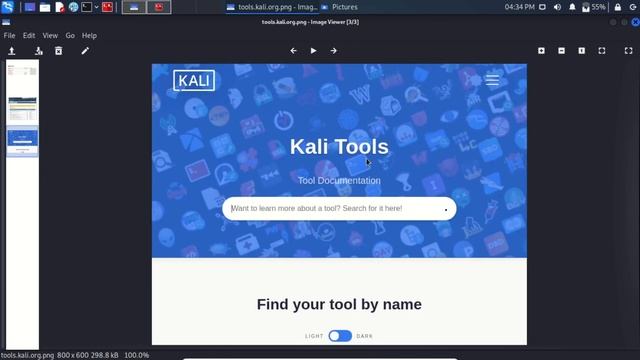Switch to the Pictures window in taskbar
Screen dimensions: 640x360
point(340,7)
